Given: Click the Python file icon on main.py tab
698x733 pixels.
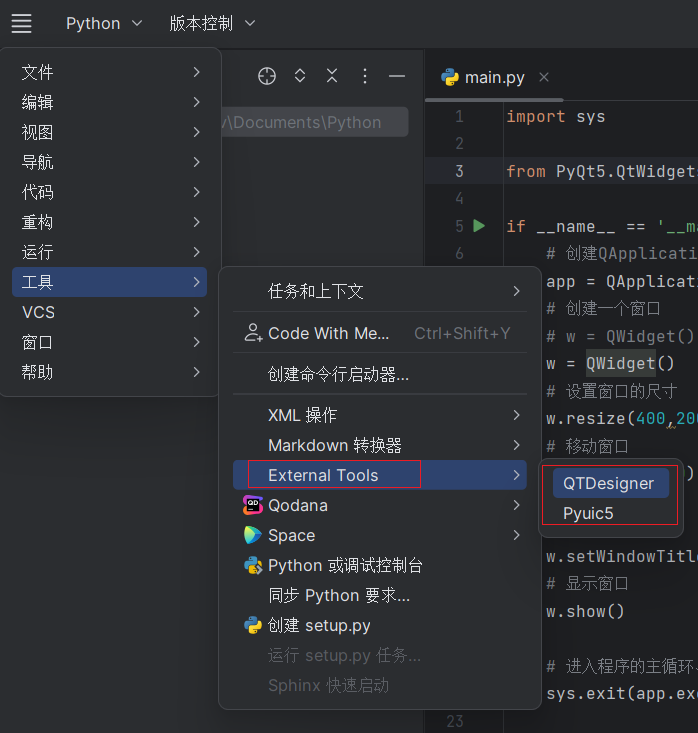Looking at the screenshot, I should [x=450, y=77].
